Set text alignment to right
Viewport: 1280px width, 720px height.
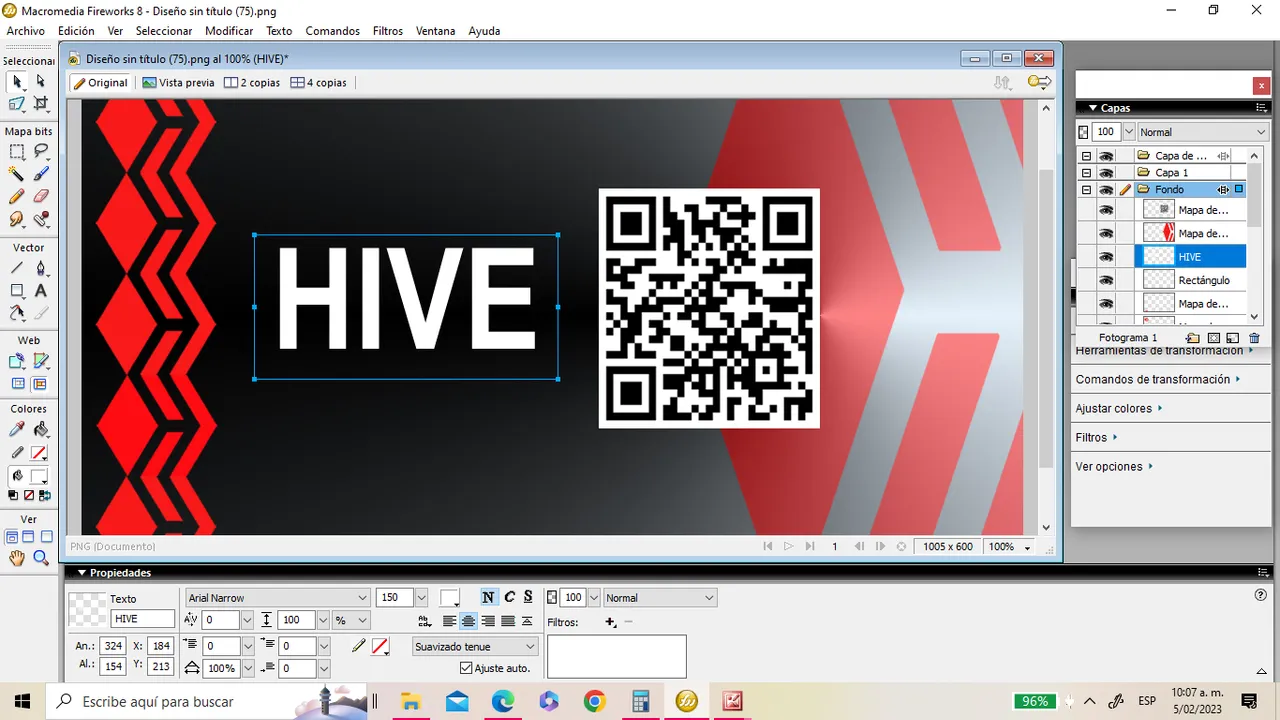click(x=488, y=621)
